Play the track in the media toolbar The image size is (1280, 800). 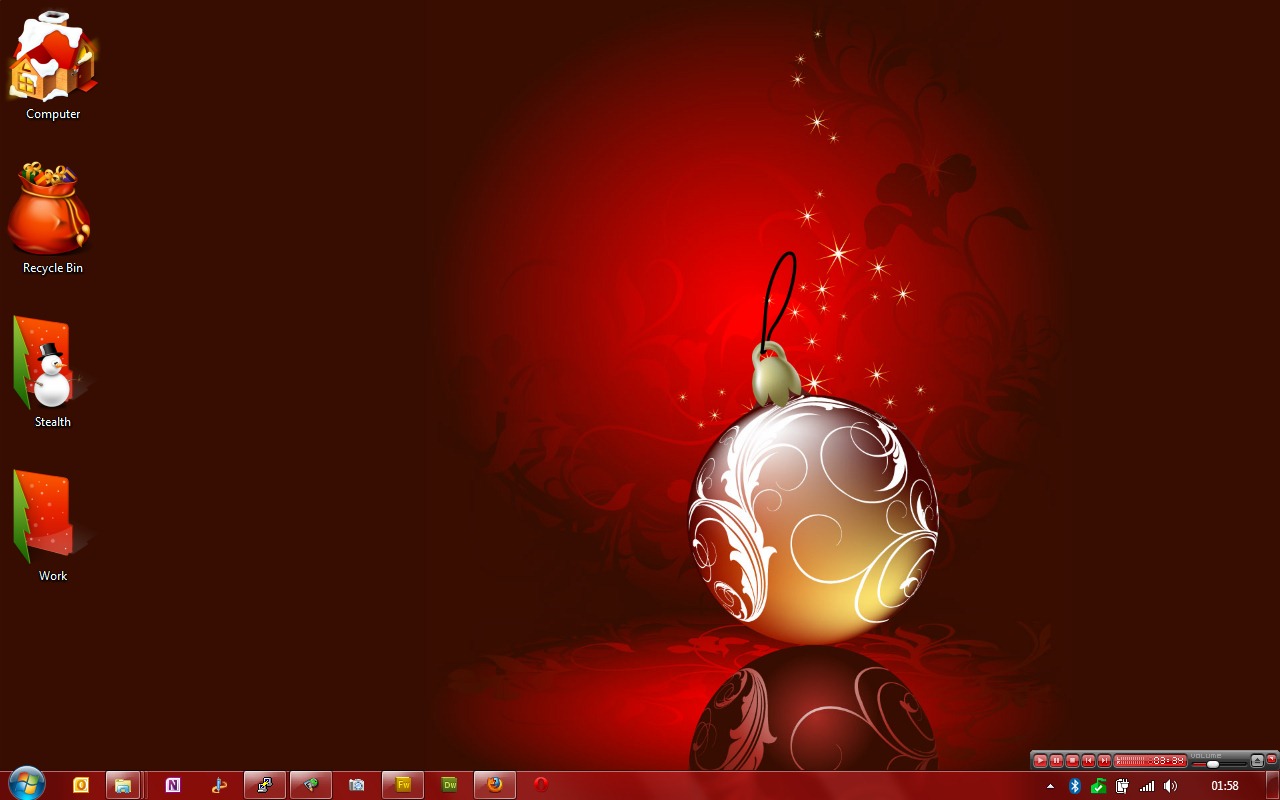click(1040, 761)
